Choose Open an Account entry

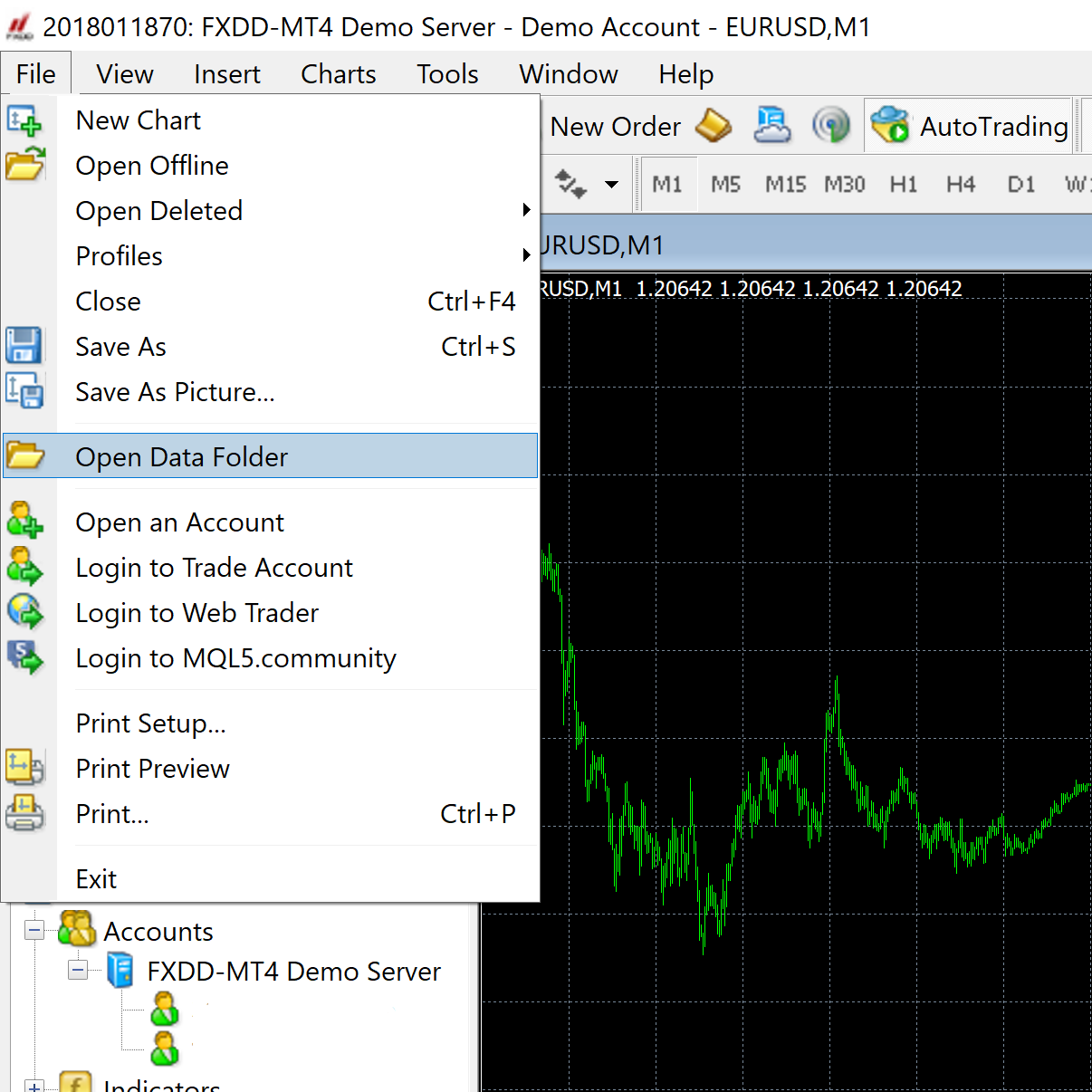click(270, 522)
